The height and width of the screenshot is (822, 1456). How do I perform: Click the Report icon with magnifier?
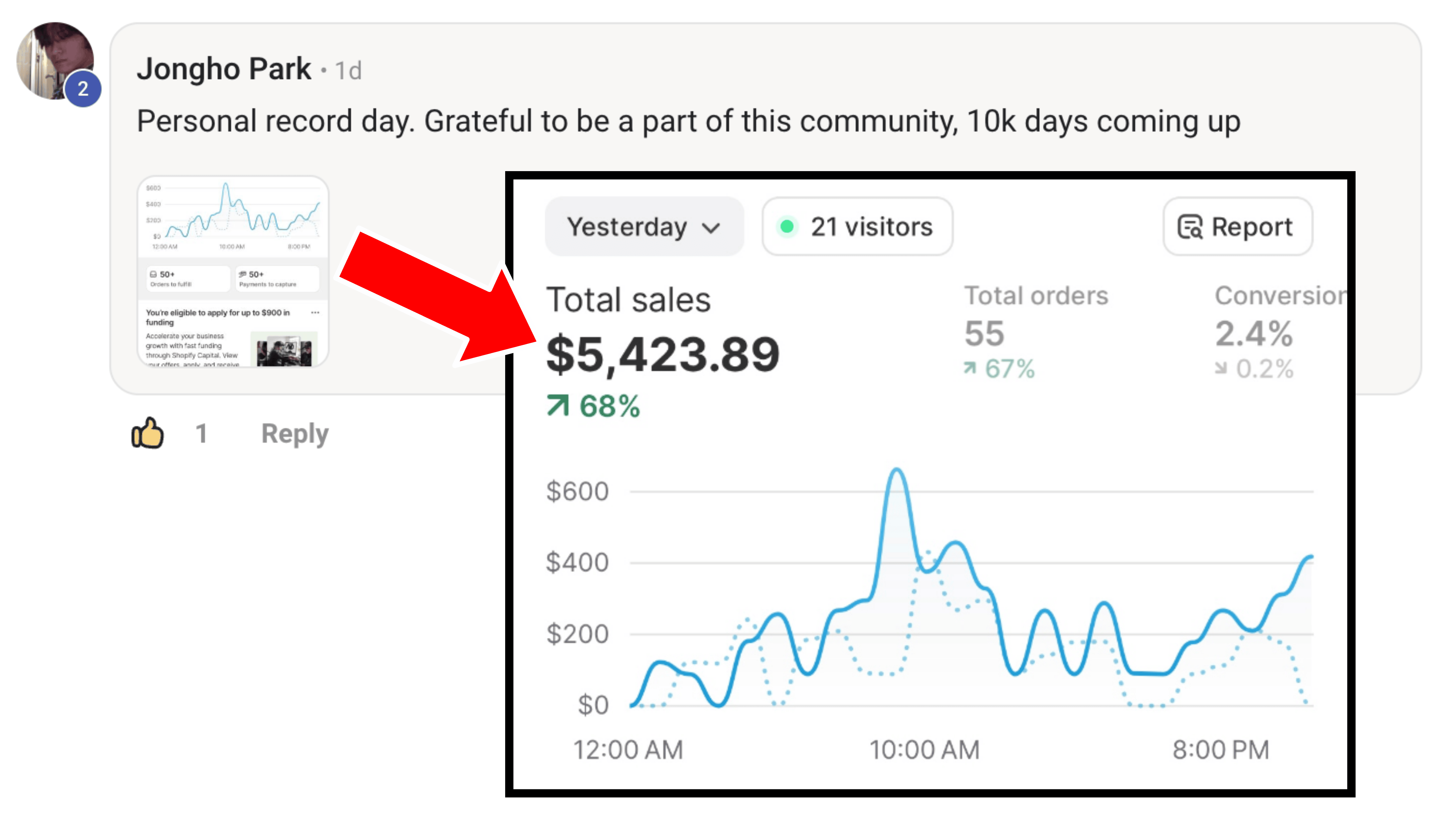tap(1189, 227)
